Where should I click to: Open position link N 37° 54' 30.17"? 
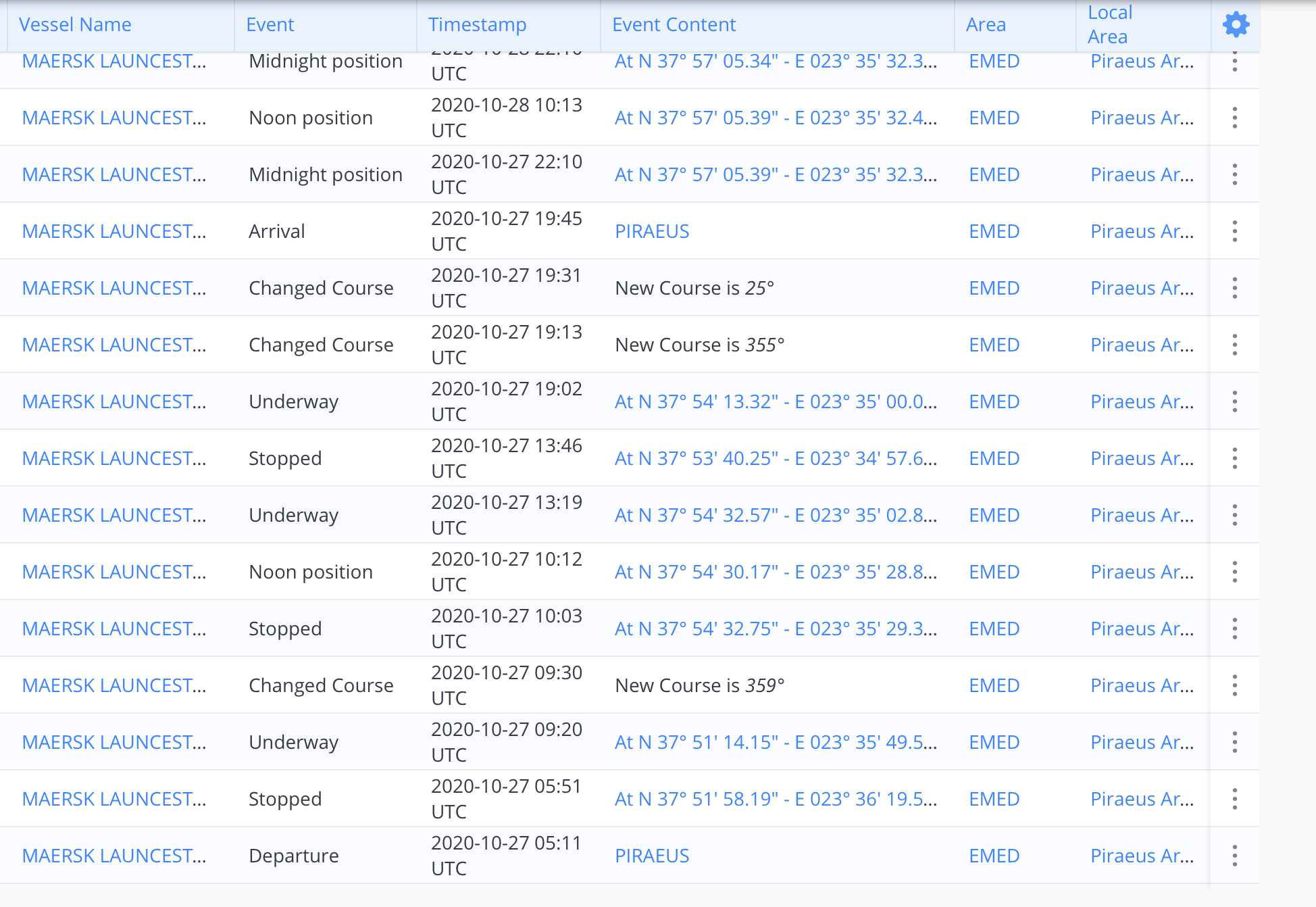click(x=776, y=572)
